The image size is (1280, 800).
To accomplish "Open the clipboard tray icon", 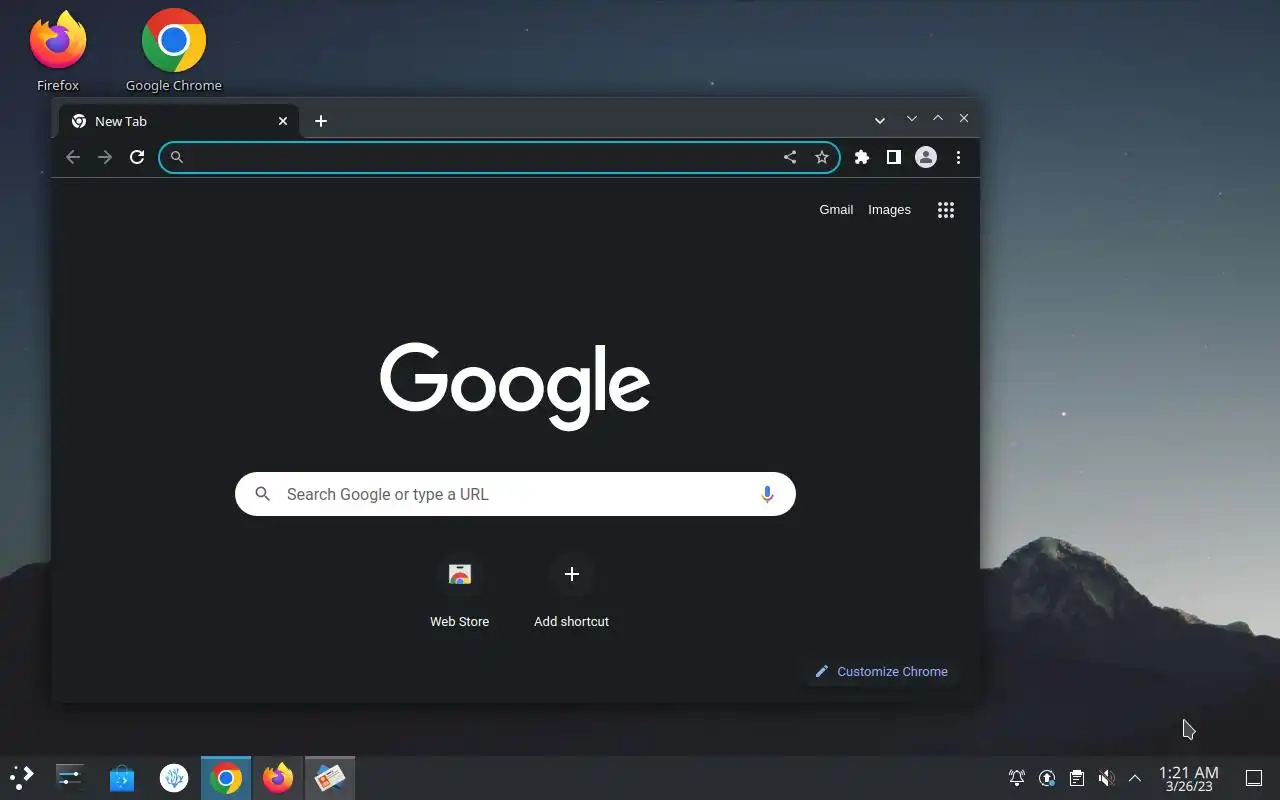I will click(1077, 778).
